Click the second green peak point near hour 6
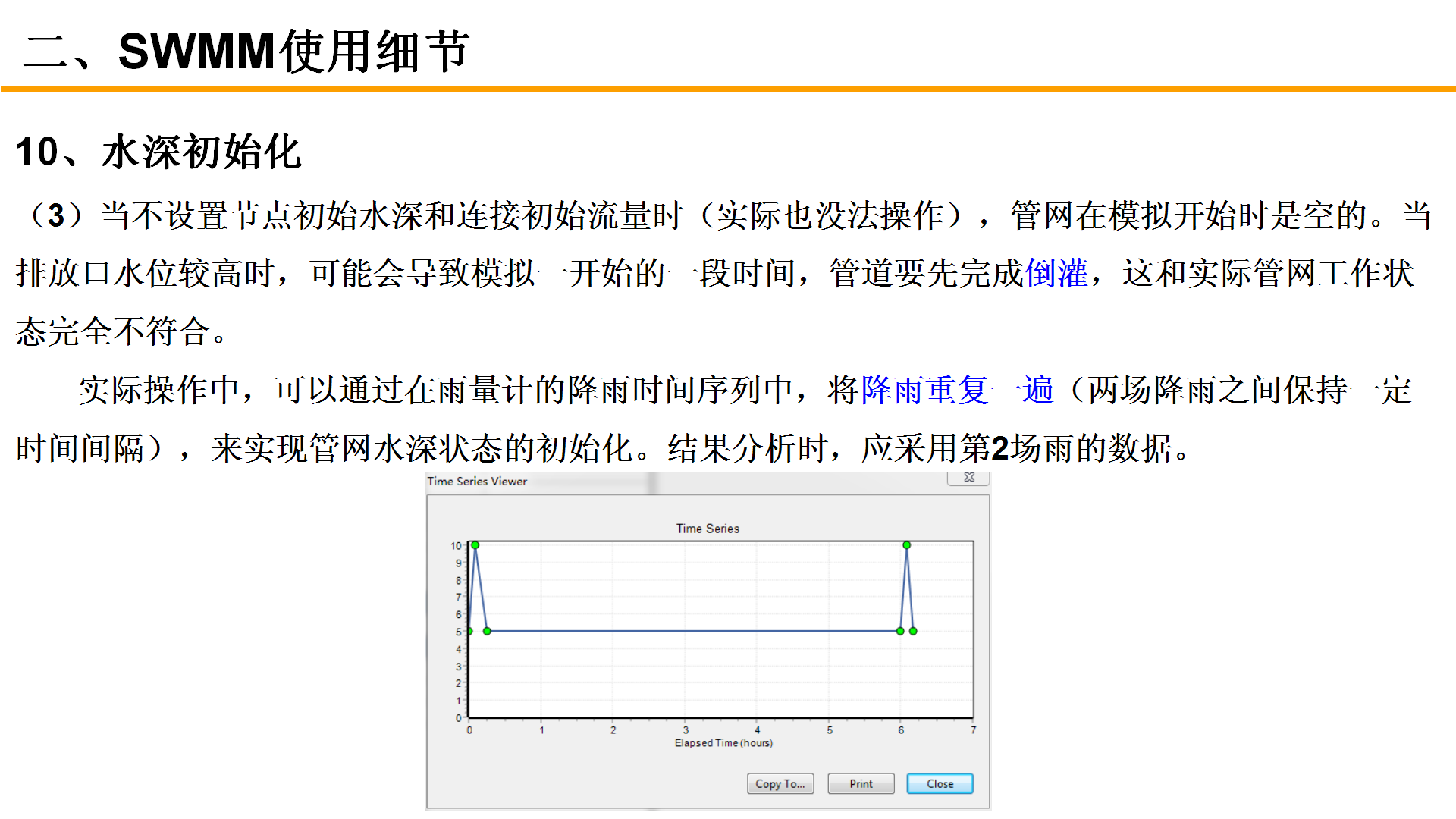The height and width of the screenshot is (819, 1456). [906, 545]
